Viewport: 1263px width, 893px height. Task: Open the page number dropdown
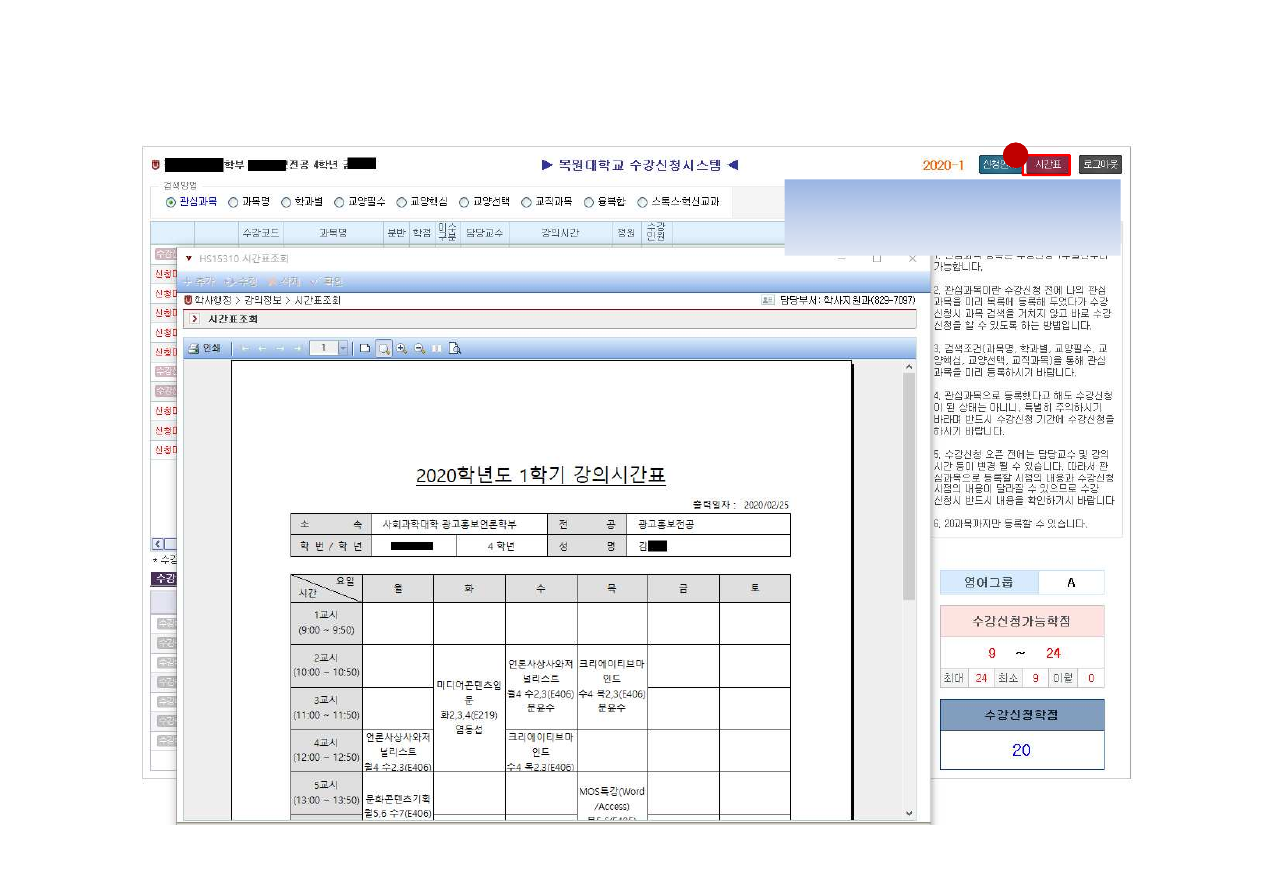[x=343, y=348]
